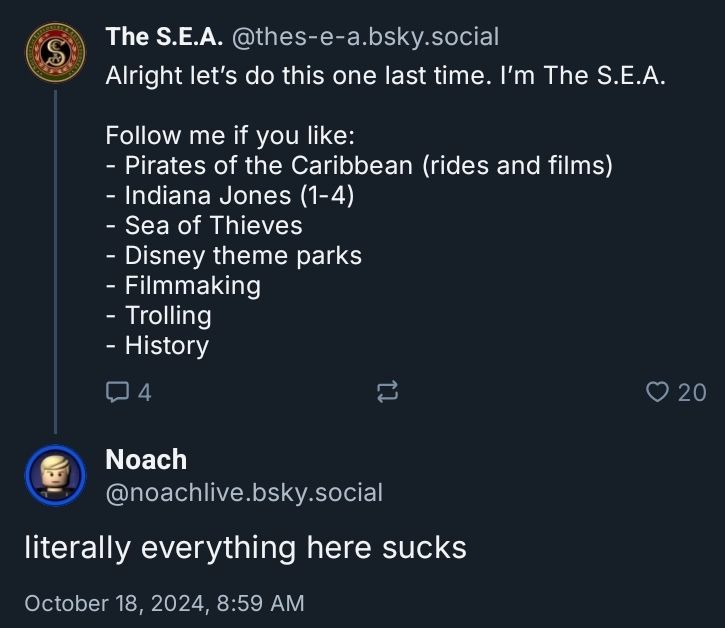
Task: Click the reply count number 4
Action: (144, 392)
